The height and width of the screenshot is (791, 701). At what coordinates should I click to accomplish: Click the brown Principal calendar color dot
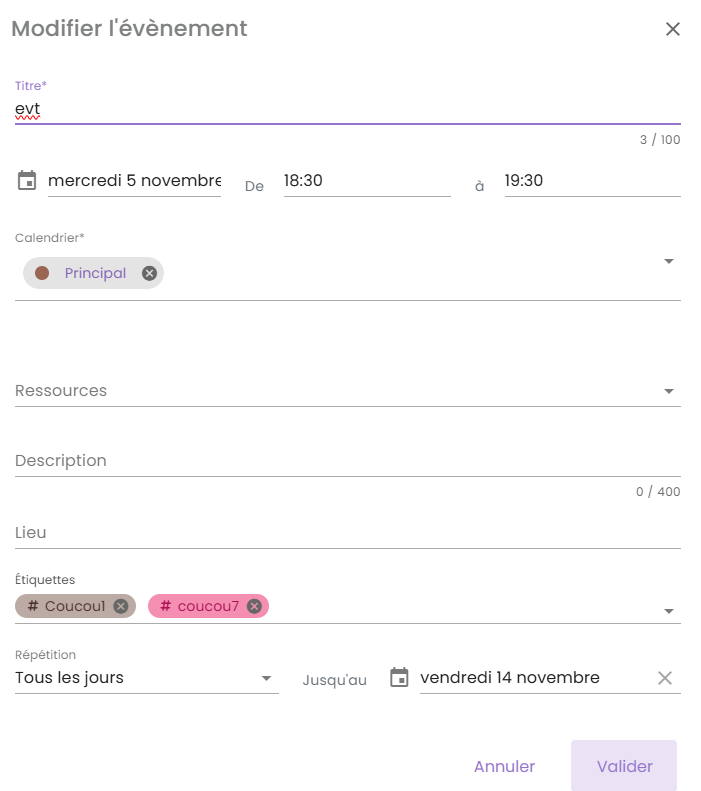[42, 273]
